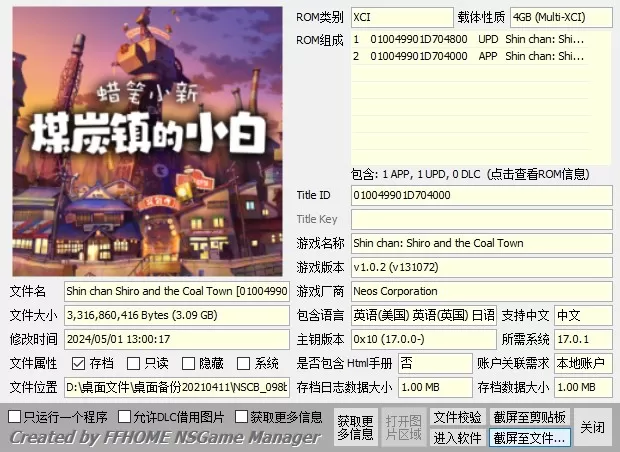The height and width of the screenshot is (452, 620).
Task: Click 截屏至文件 screenshot to file button
Action: [529, 438]
